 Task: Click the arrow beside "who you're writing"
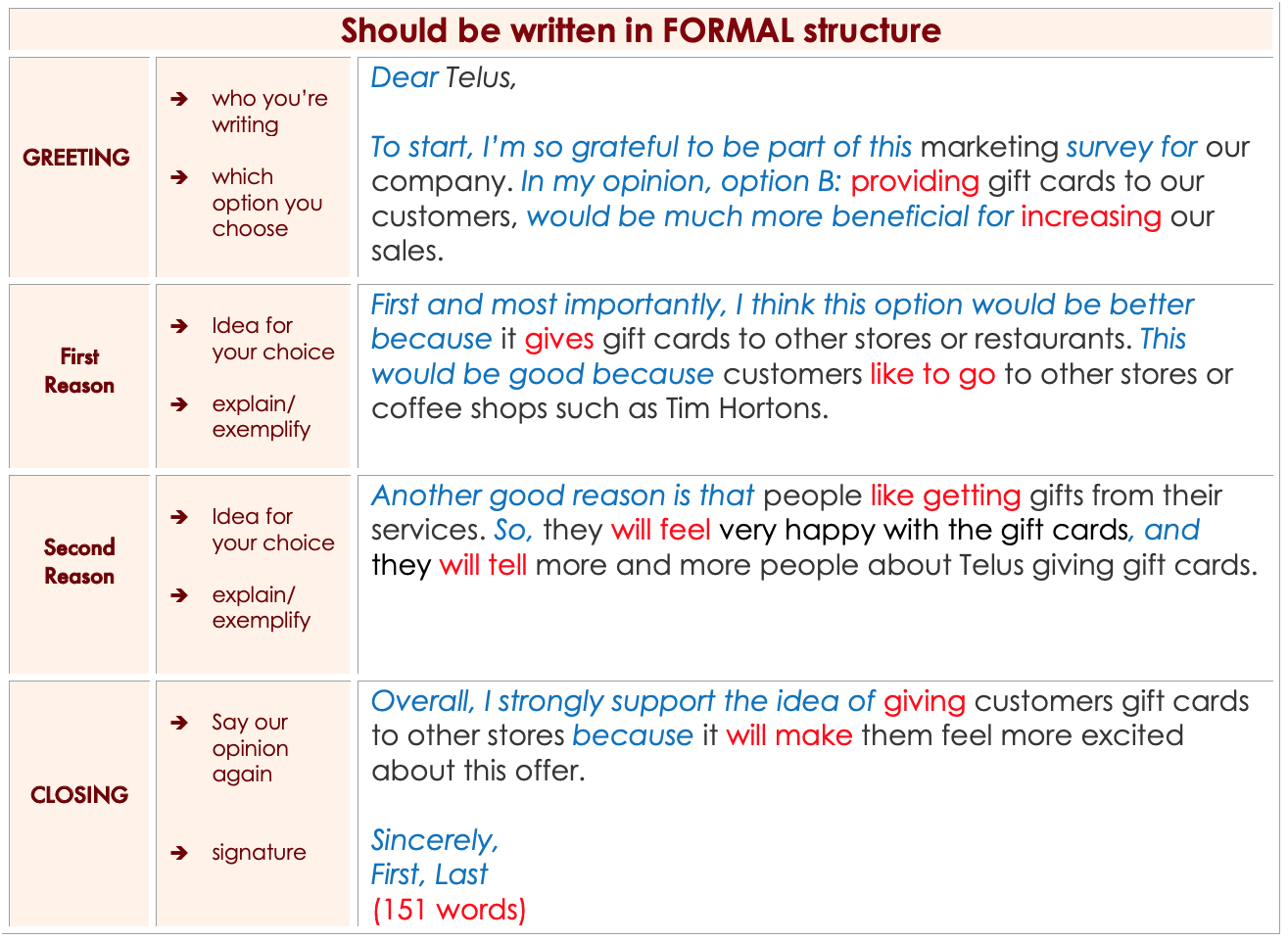pyautogui.click(x=179, y=99)
